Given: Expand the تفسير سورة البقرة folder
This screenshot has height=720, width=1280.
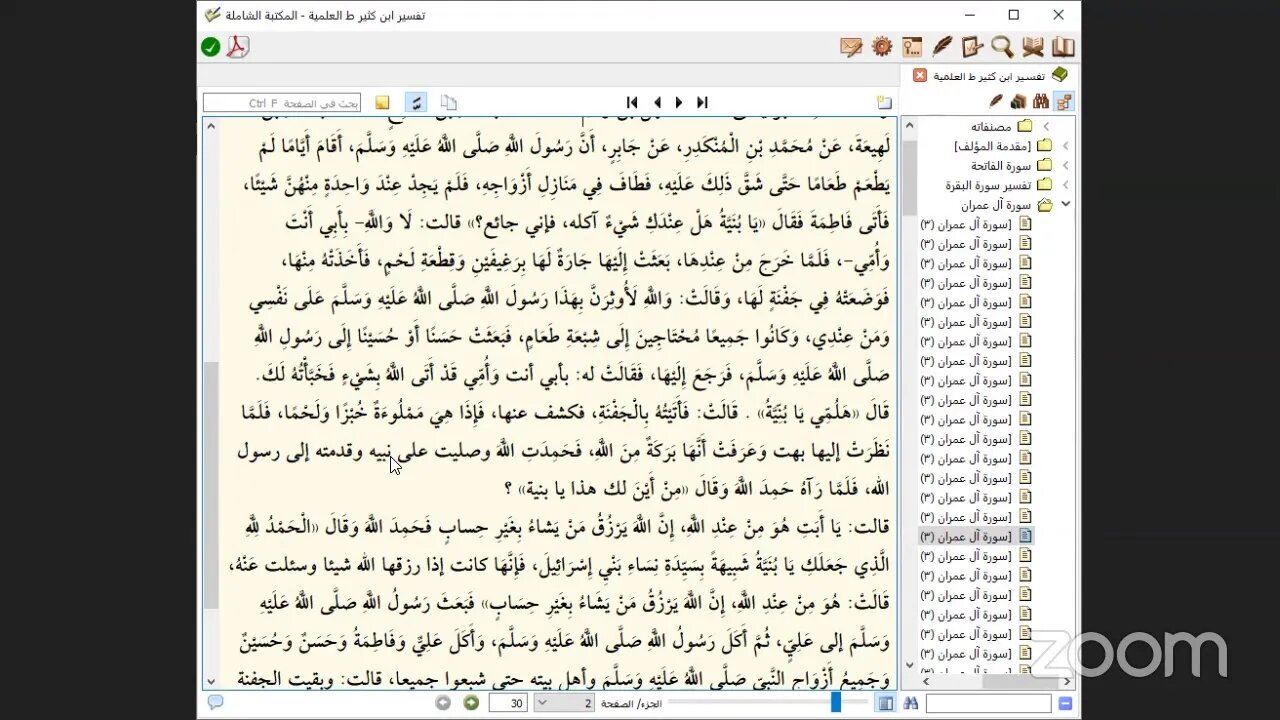Looking at the screenshot, I should (1066, 185).
